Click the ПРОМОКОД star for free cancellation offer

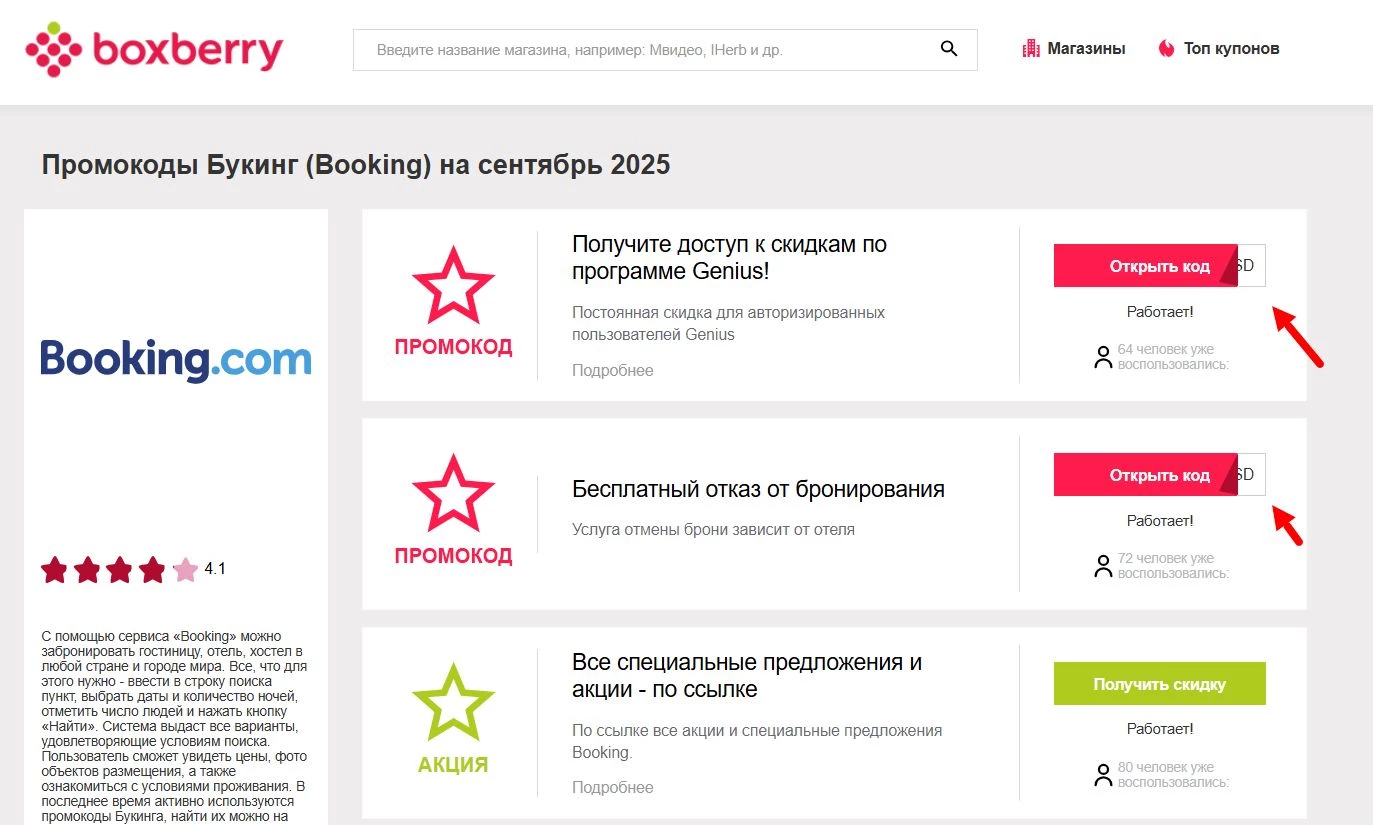[x=454, y=491]
